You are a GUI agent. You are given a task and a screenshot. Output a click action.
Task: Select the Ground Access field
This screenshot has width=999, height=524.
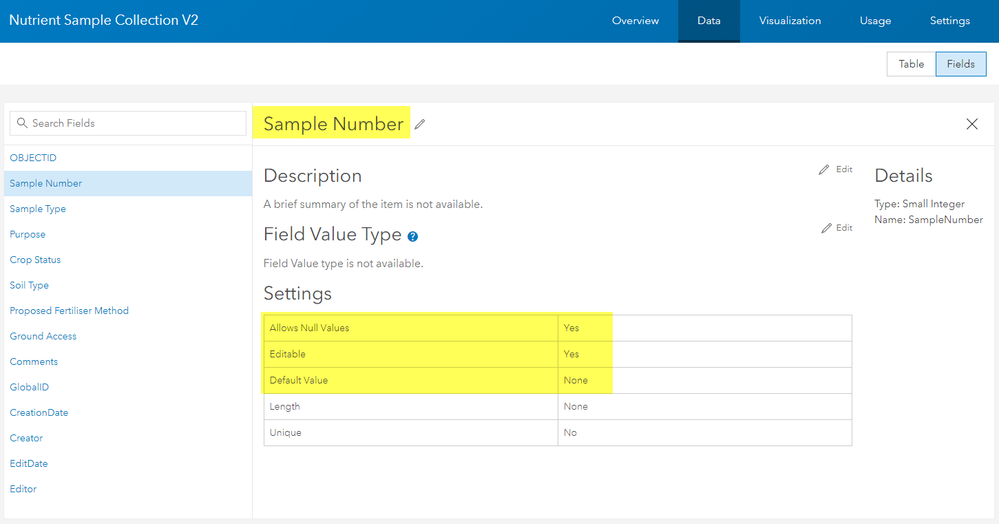click(x=43, y=336)
